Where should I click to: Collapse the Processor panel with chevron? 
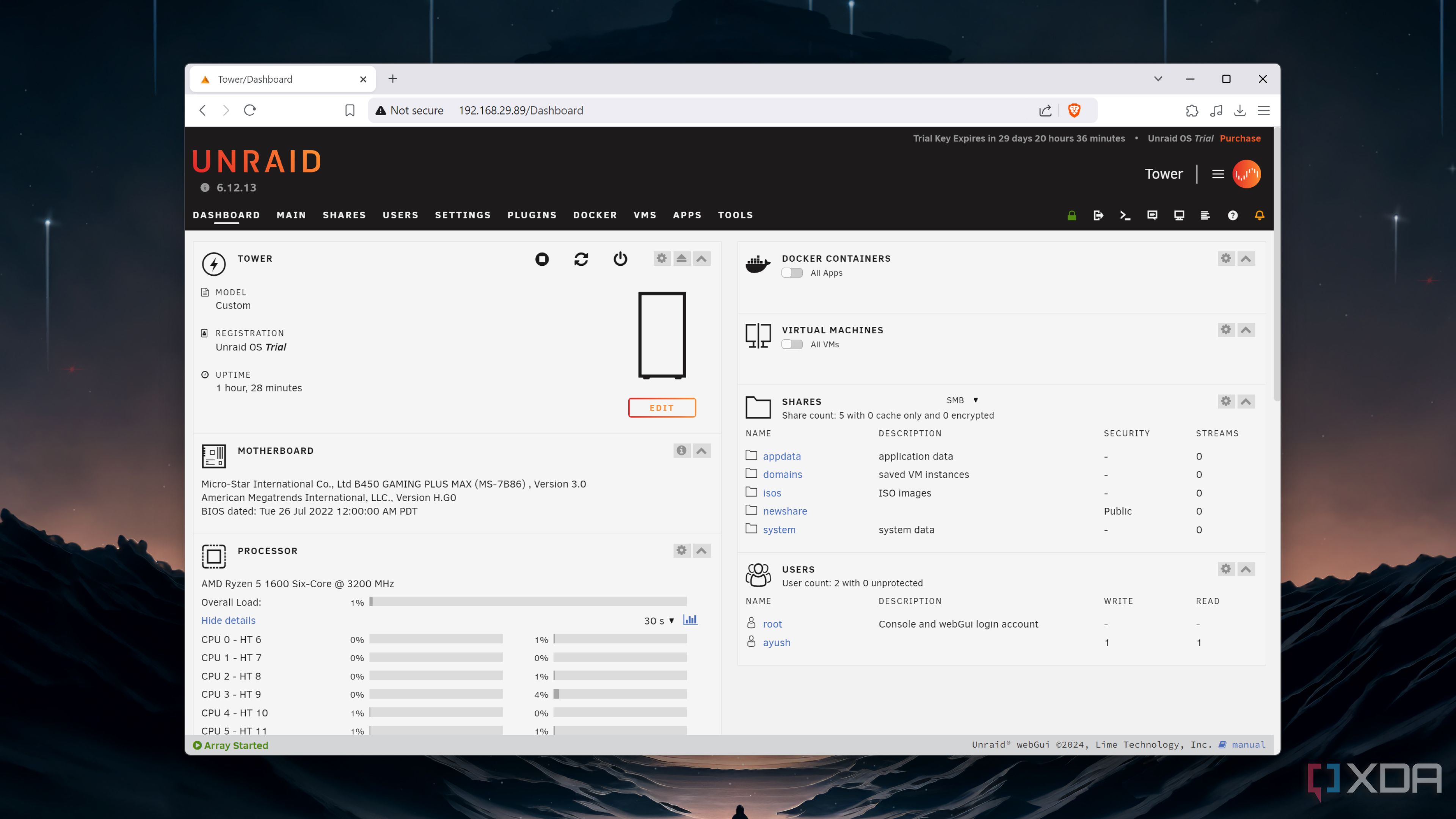(701, 551)
